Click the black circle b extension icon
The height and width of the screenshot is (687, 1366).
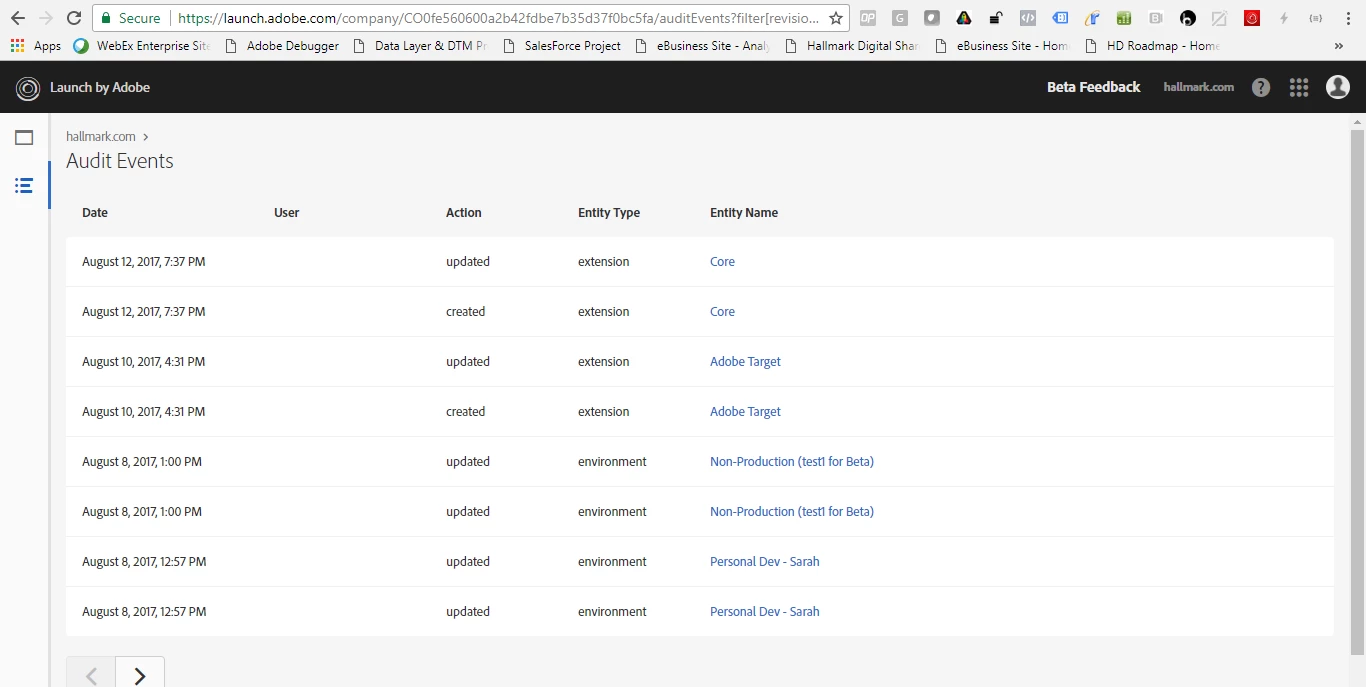(x=1188, y=18)
